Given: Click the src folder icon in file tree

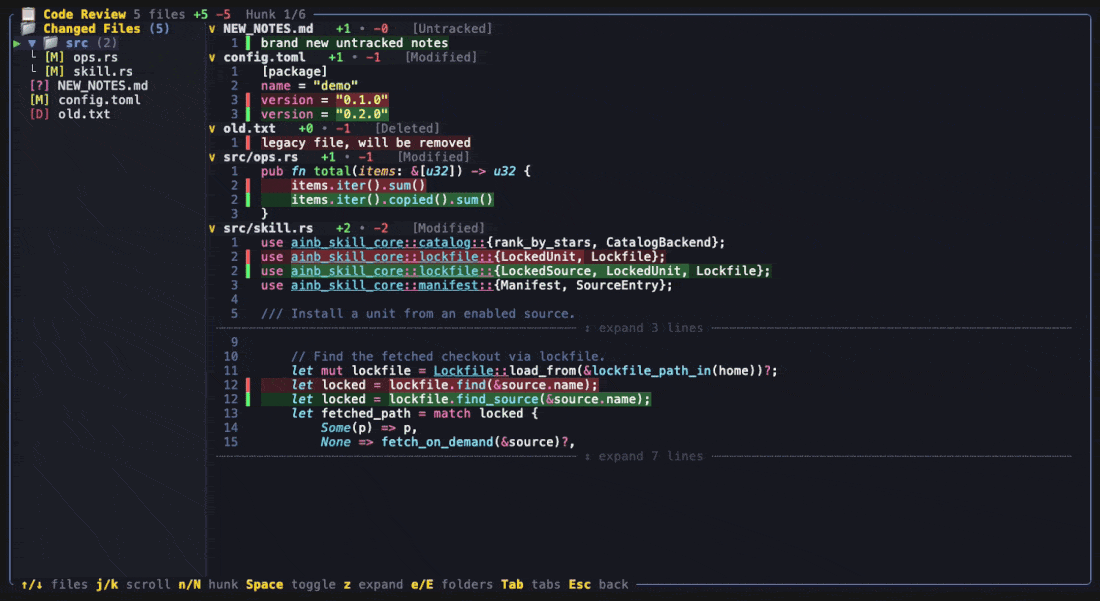Looking at the screenshot, I should point(51,43).
